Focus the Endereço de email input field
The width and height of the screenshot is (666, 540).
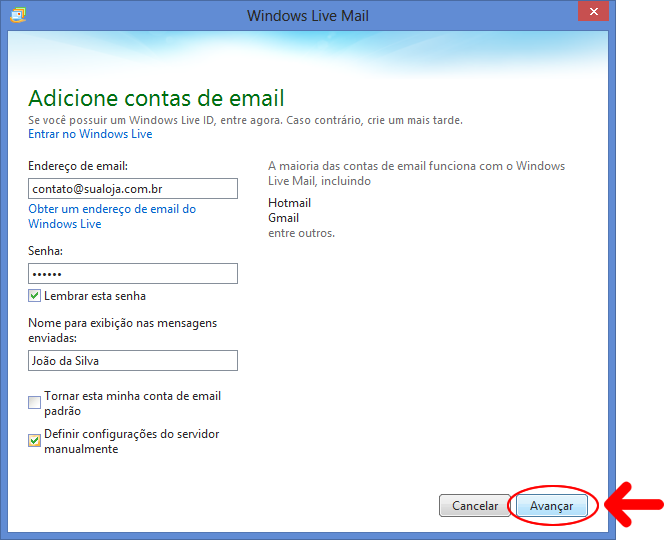pos(133,189)
